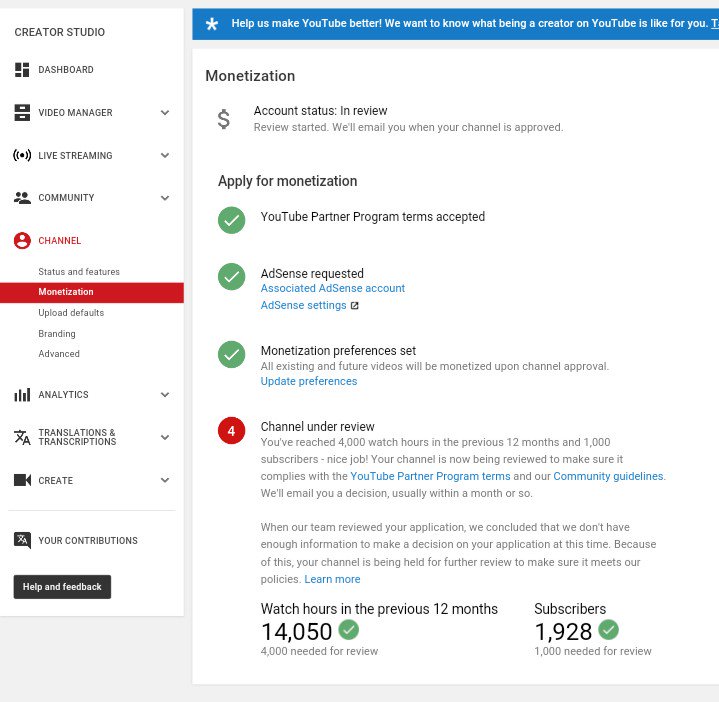Expand the Analytics section chevron
The width and height of the screenshot is (719, 702).
(165, 394)
